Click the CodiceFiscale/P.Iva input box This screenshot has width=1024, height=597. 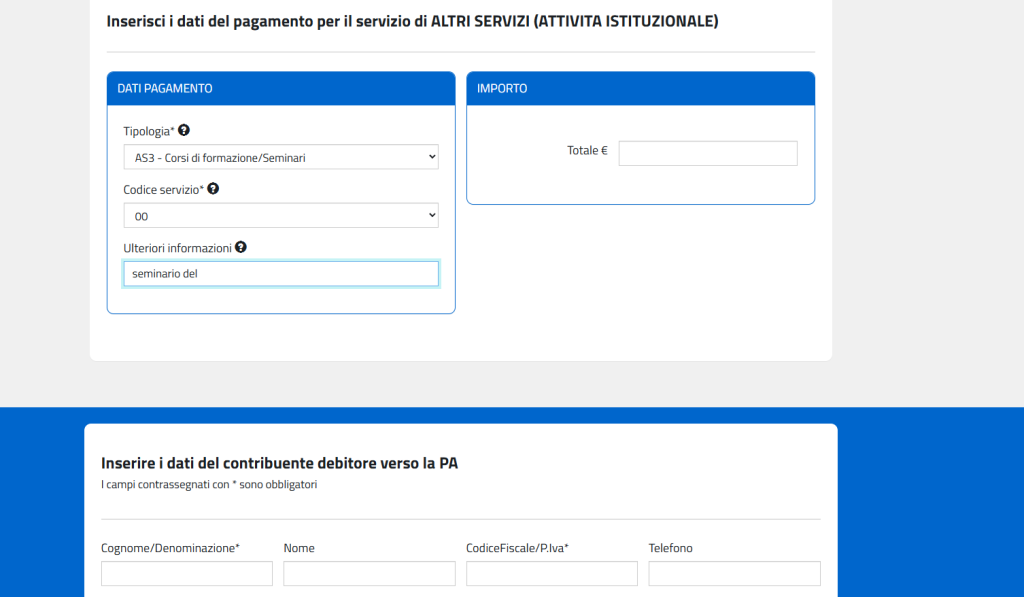point(551,574)
